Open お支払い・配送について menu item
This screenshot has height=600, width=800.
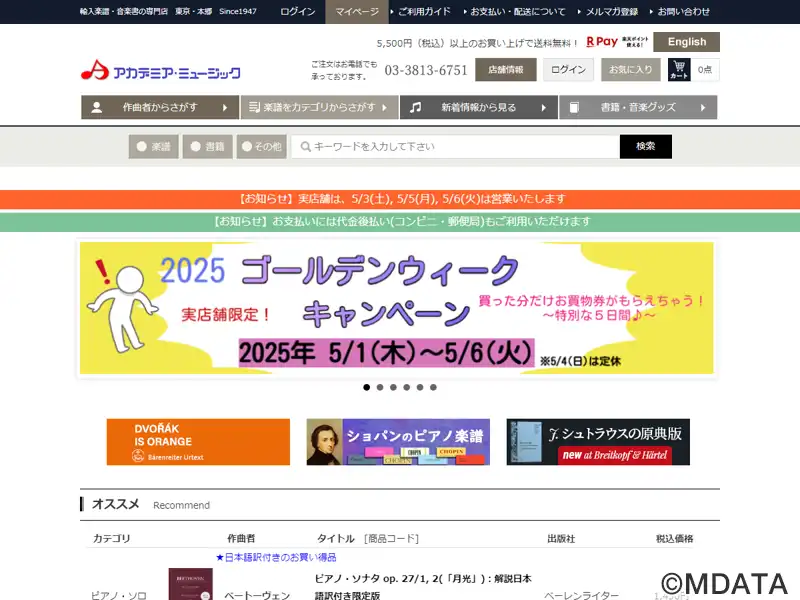[x=517, y=12]
